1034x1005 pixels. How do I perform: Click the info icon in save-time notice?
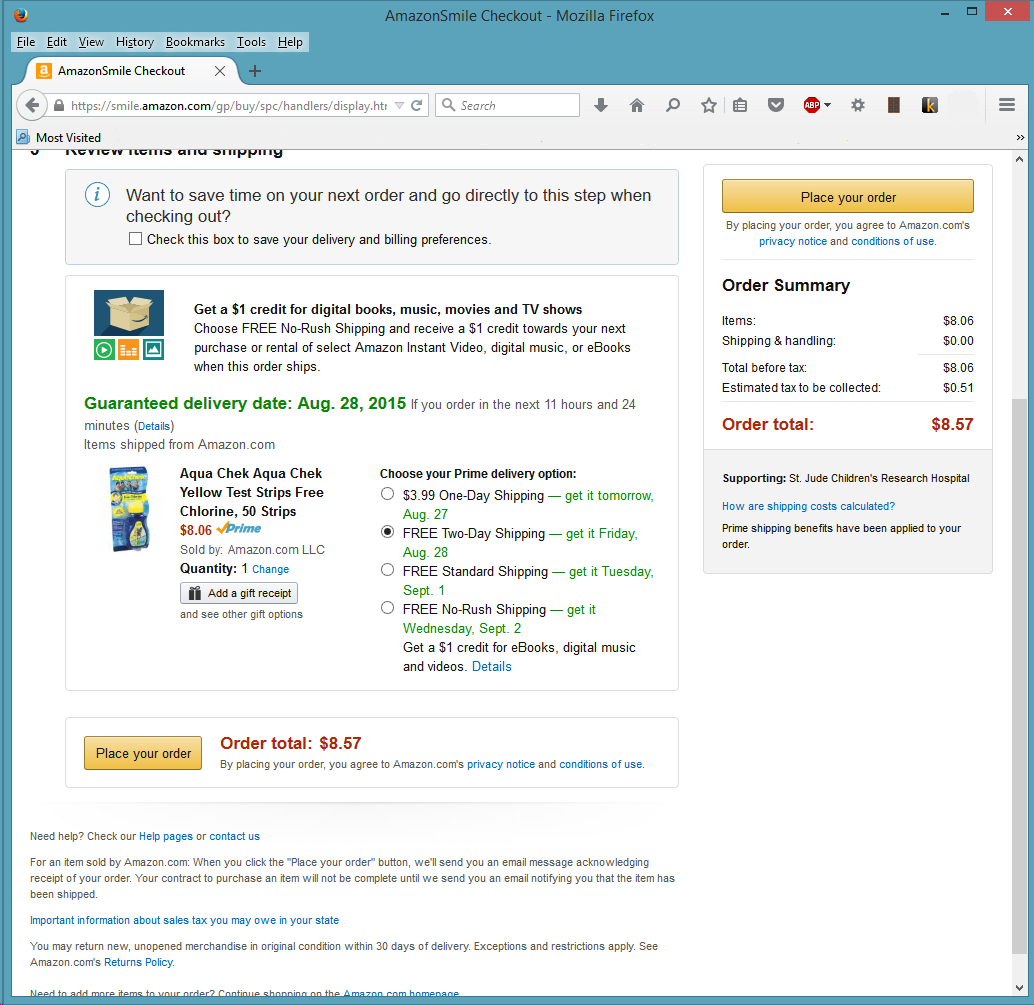tap(97, 195)
